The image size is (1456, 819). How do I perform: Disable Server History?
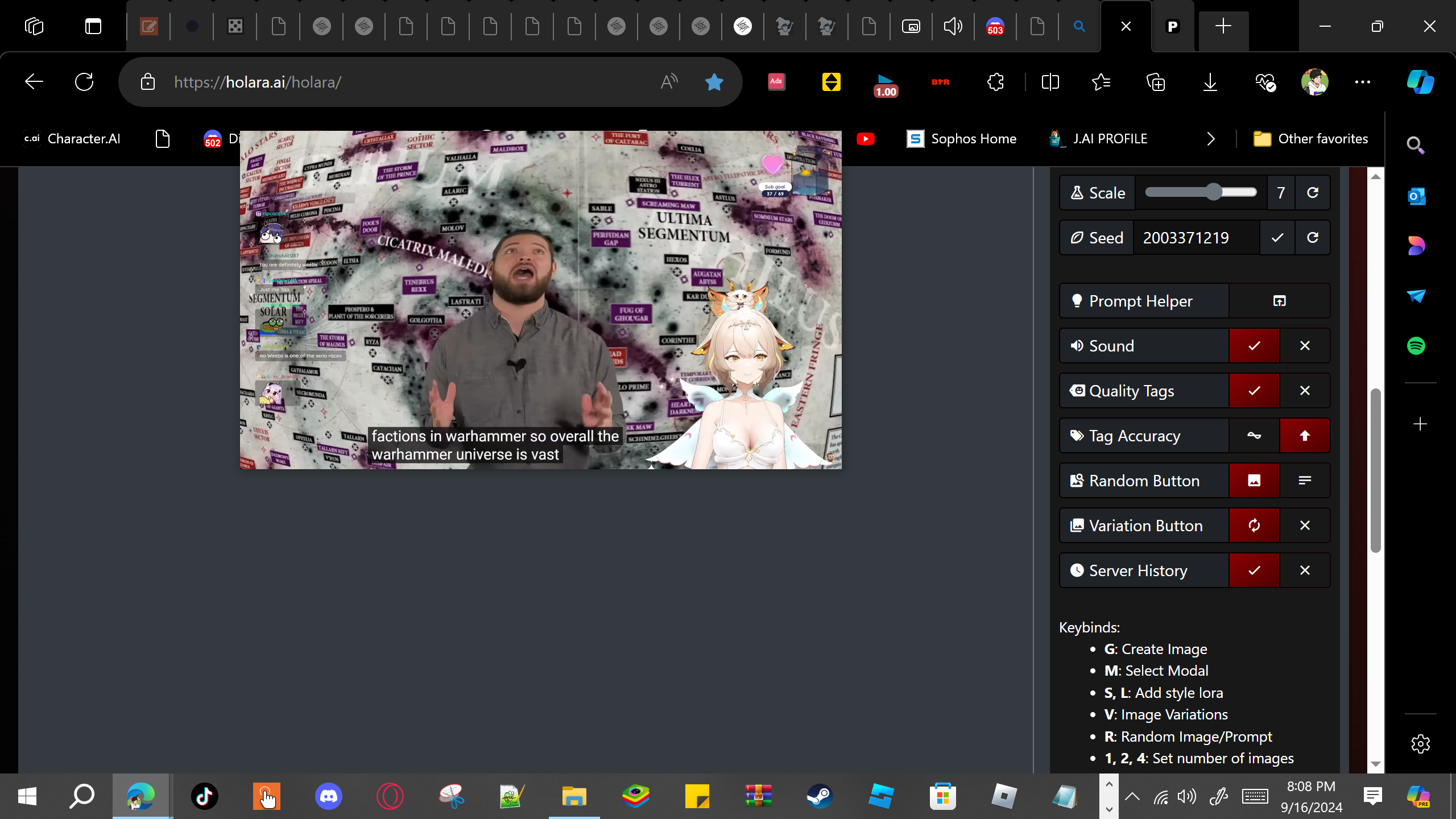pos(1305,570)
